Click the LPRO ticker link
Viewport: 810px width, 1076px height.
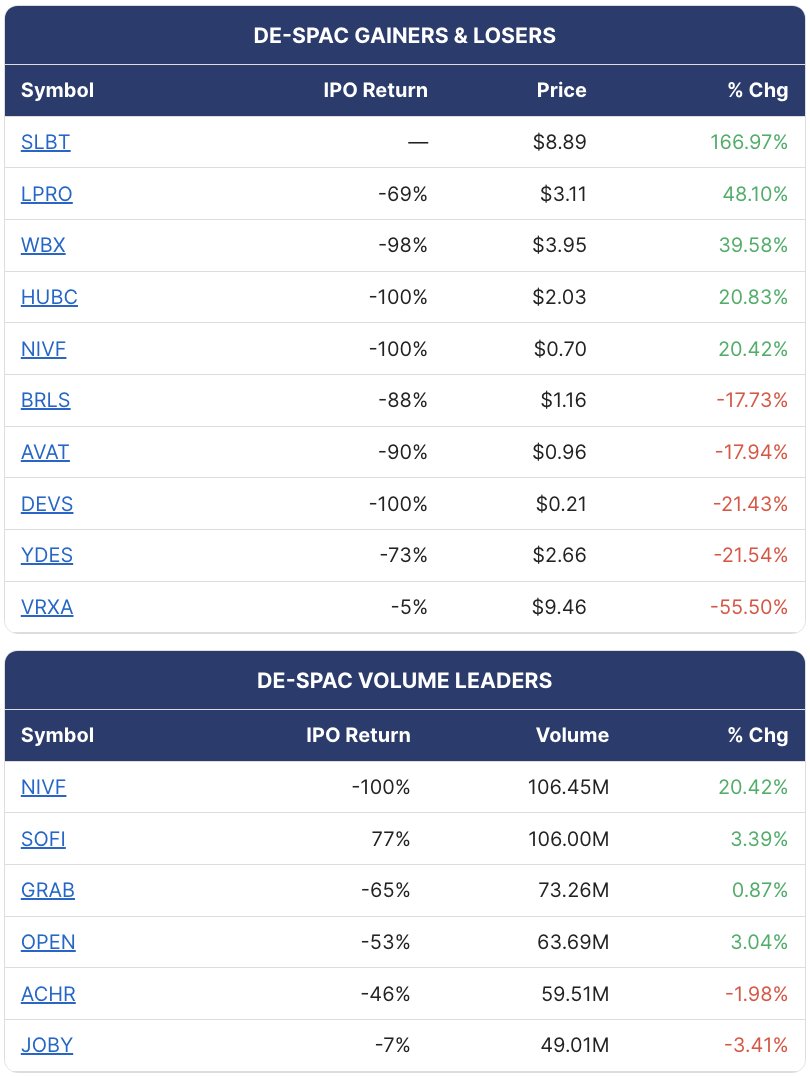coord(46,194)
